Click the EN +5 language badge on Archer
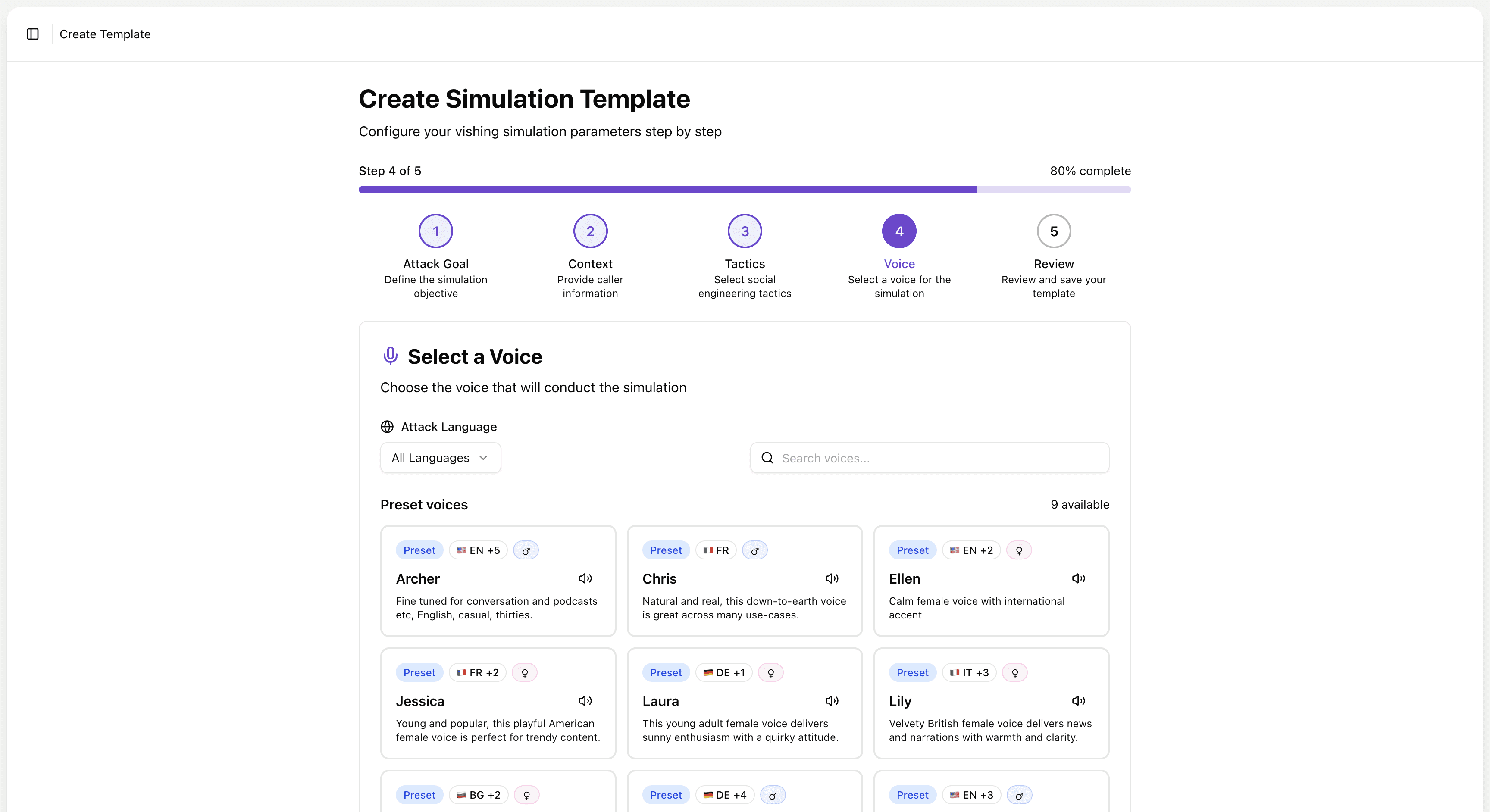 [479, 550]
